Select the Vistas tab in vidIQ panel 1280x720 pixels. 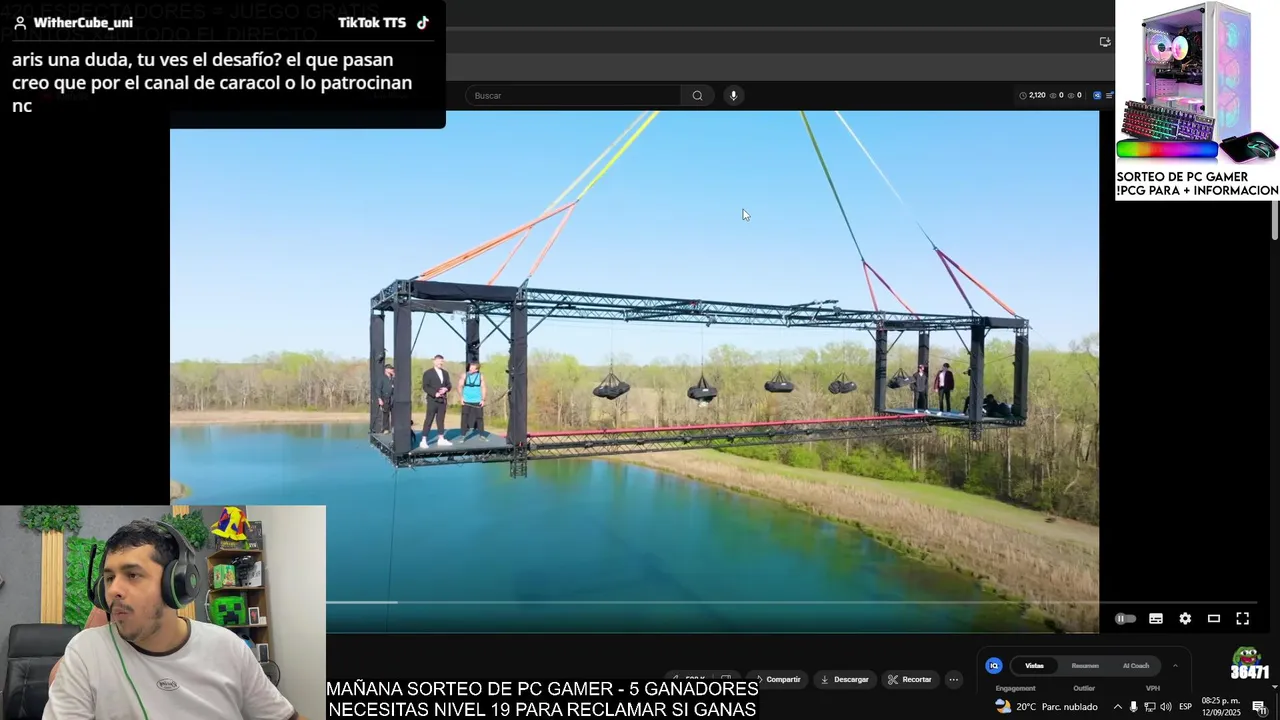coord(1035,666)
